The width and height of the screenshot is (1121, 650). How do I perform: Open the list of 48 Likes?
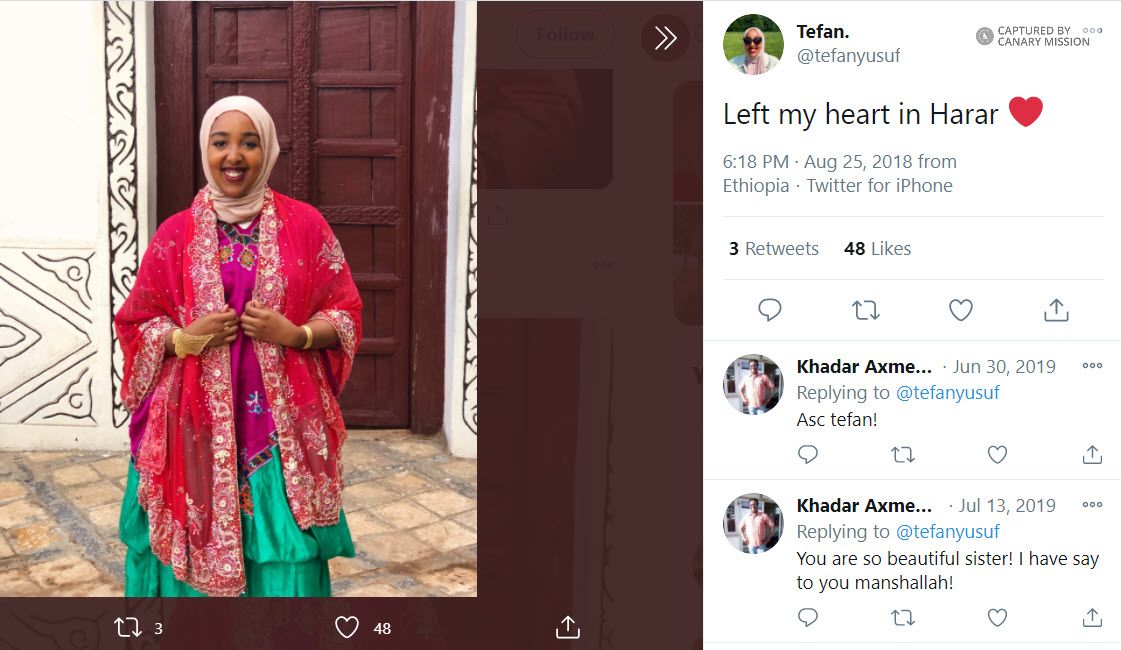pos(877,248)
